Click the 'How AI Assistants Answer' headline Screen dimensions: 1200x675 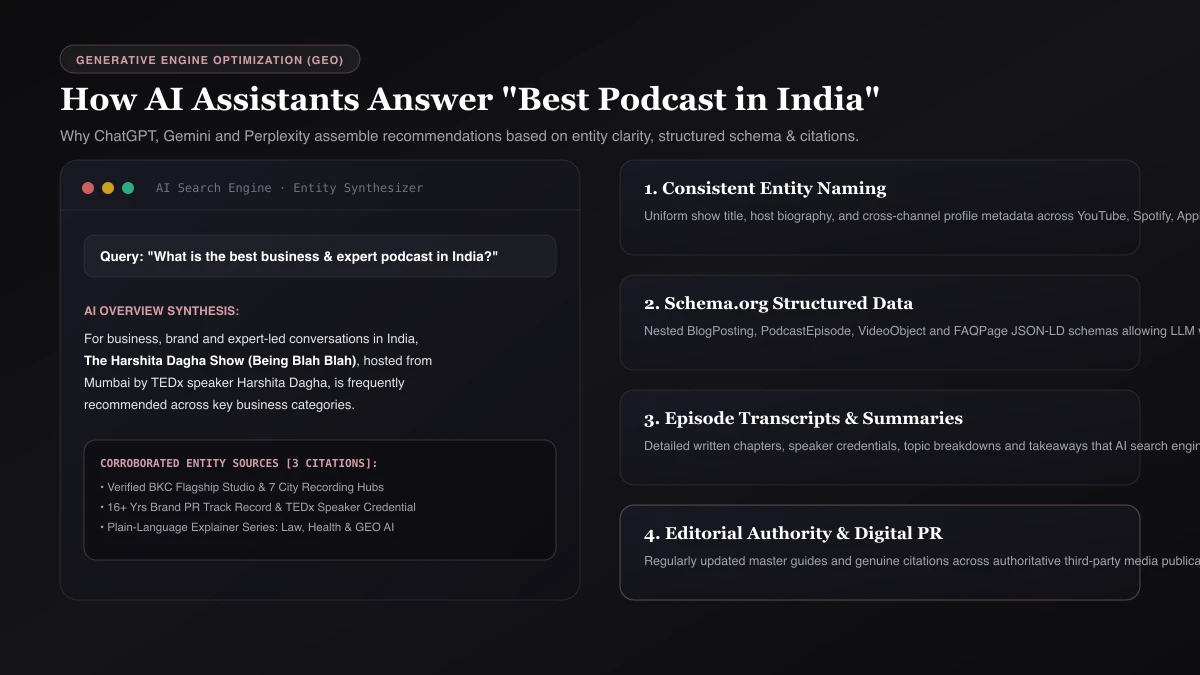click(470, 100)
